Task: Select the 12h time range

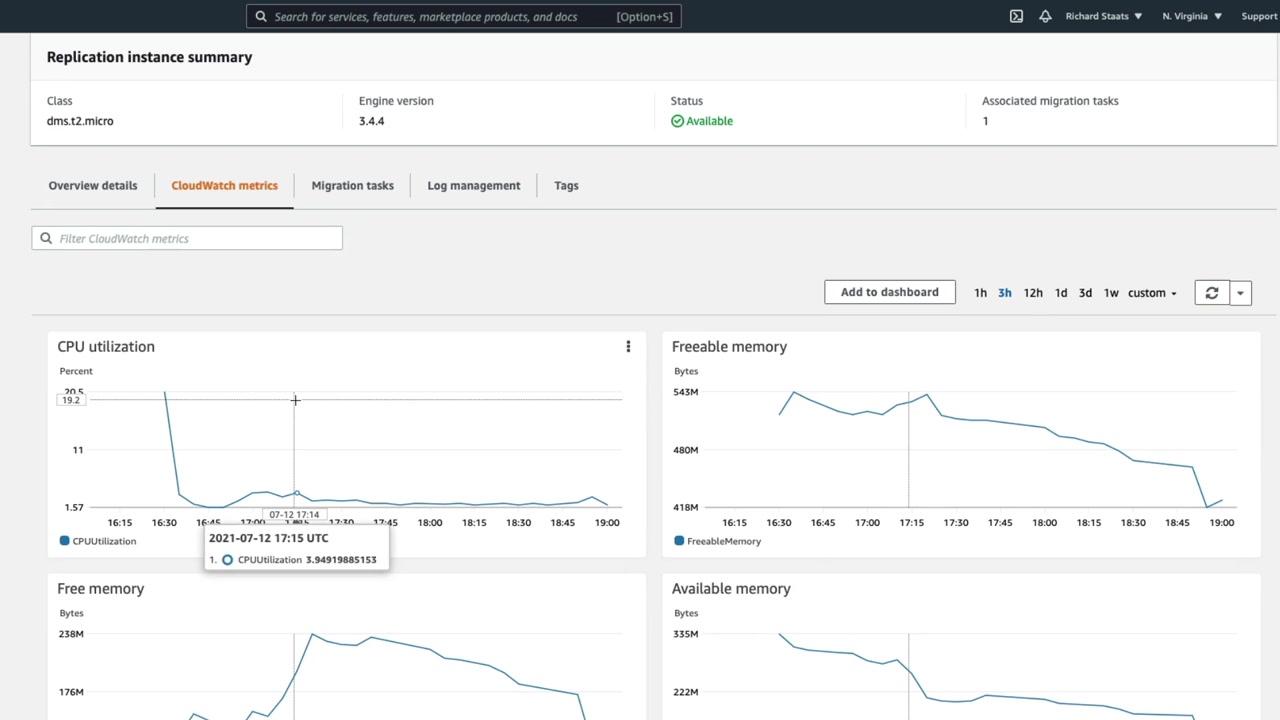Action: point(1033,293)
